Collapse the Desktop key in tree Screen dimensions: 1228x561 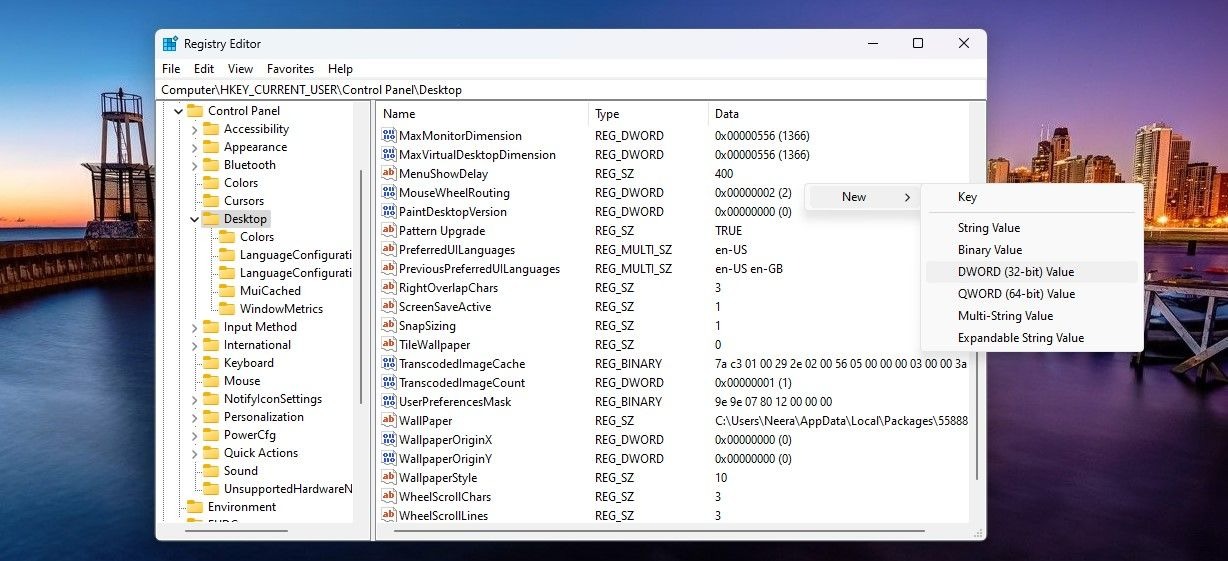pyautogui.click(x=195, y=219)
